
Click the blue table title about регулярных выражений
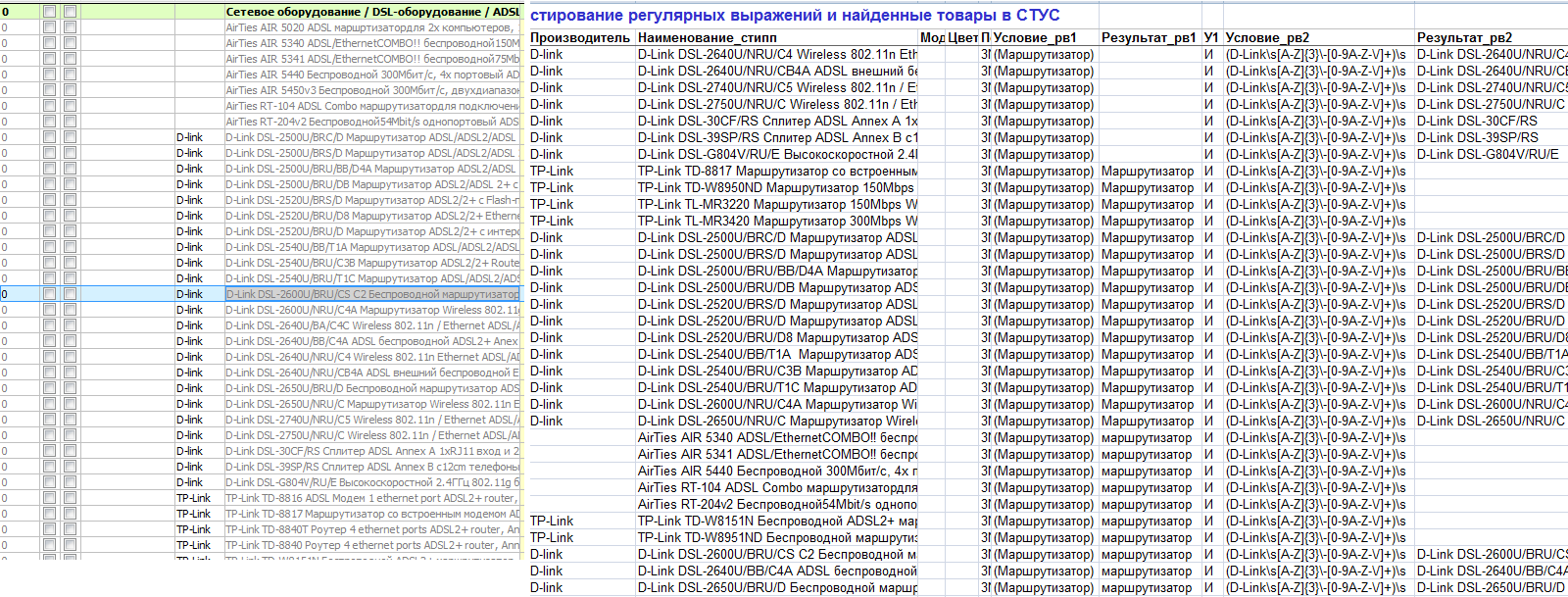point(794,16)
